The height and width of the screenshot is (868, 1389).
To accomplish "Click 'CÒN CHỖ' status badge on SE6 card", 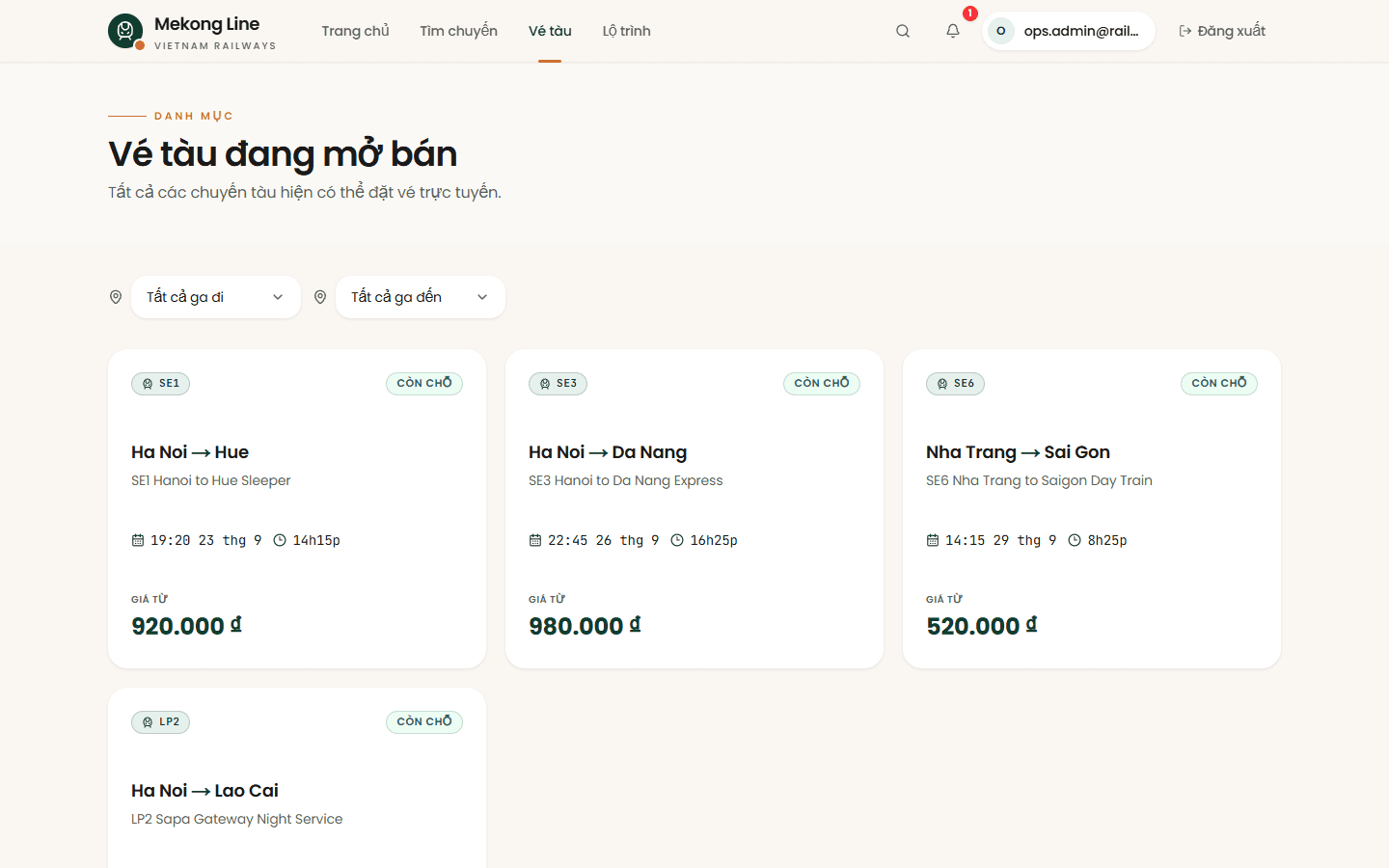I will tap(1219, 383).
